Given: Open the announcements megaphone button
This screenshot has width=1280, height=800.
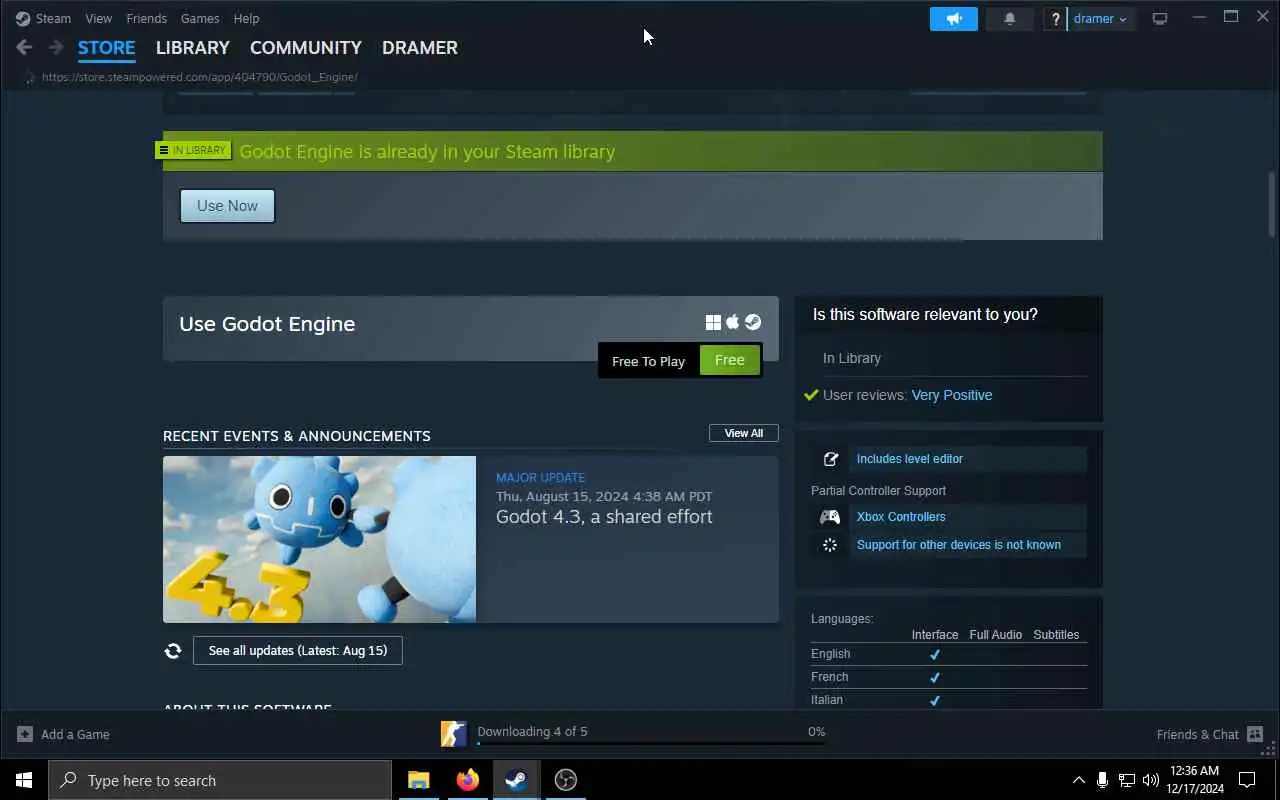Looking at the screenshot, I should 954,19.
